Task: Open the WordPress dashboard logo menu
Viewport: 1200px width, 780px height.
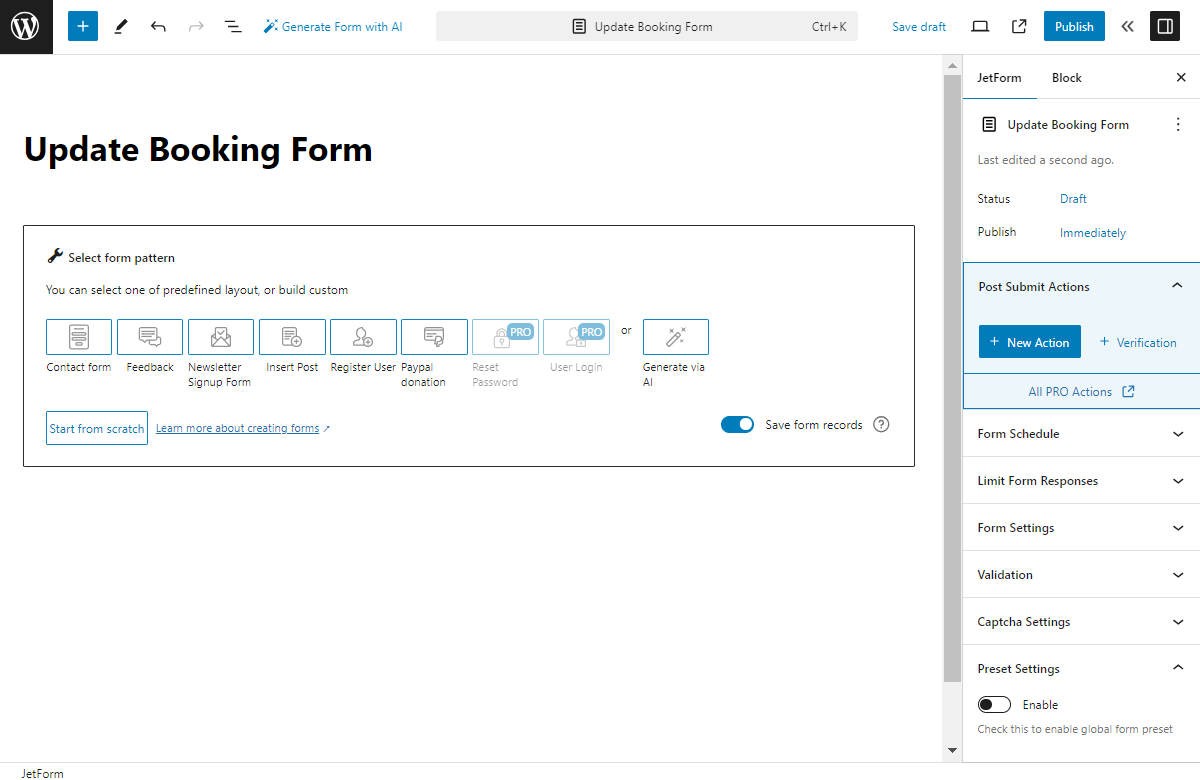Action: tap(26, 26)
